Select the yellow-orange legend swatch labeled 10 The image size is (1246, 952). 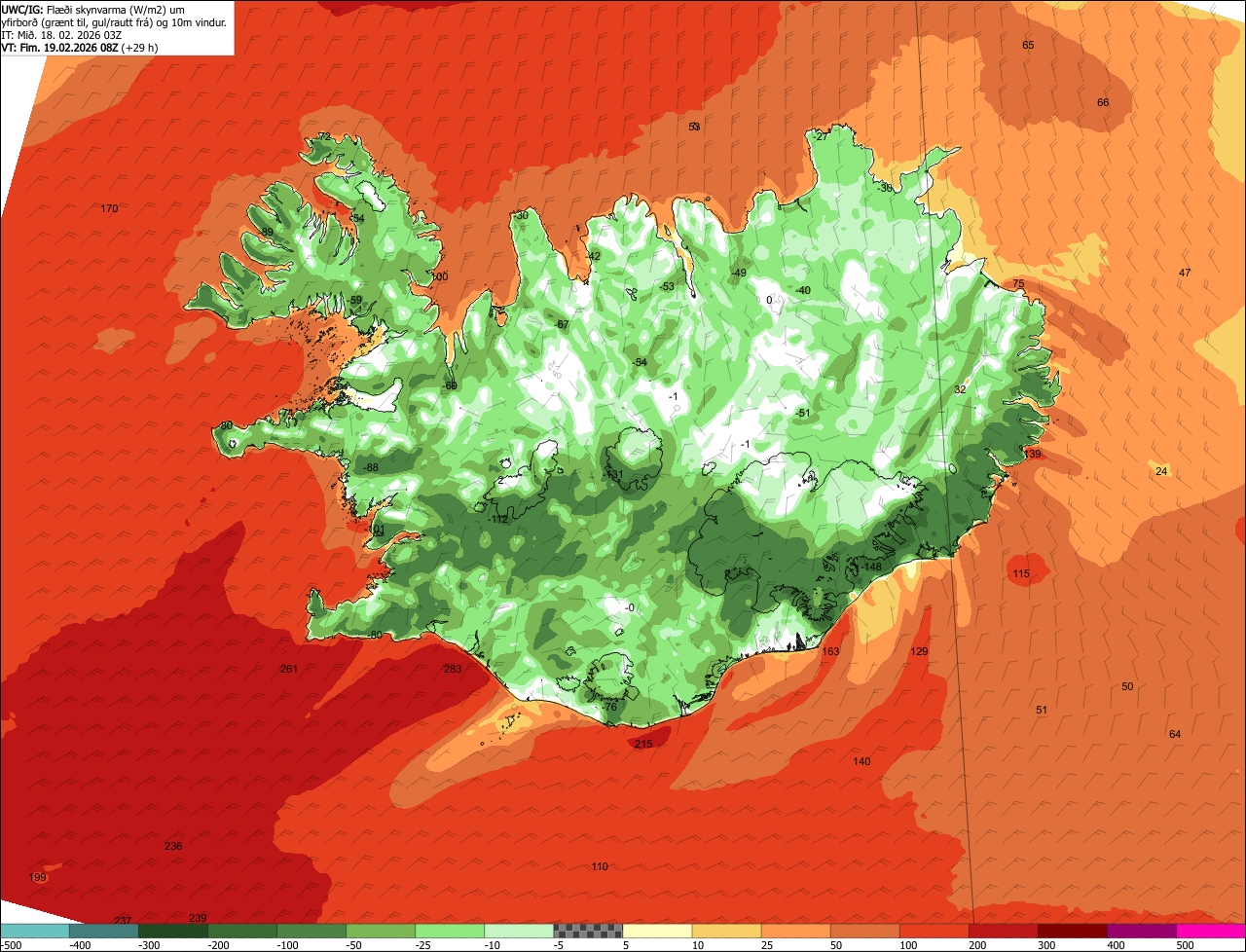coord(726,931)
